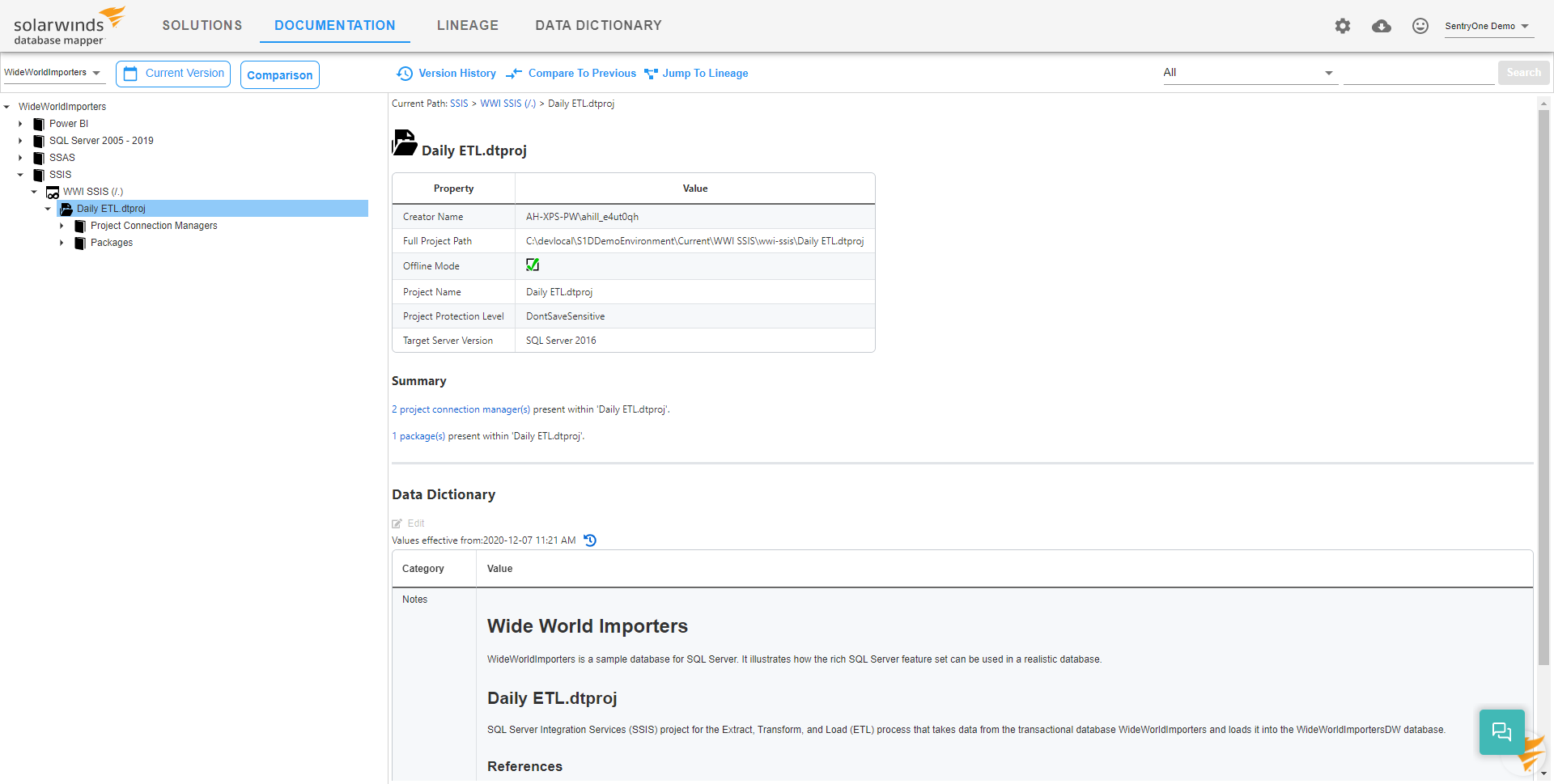Expand the Power BI tree node
The image size is (1554, 784).
pos(20,124)
